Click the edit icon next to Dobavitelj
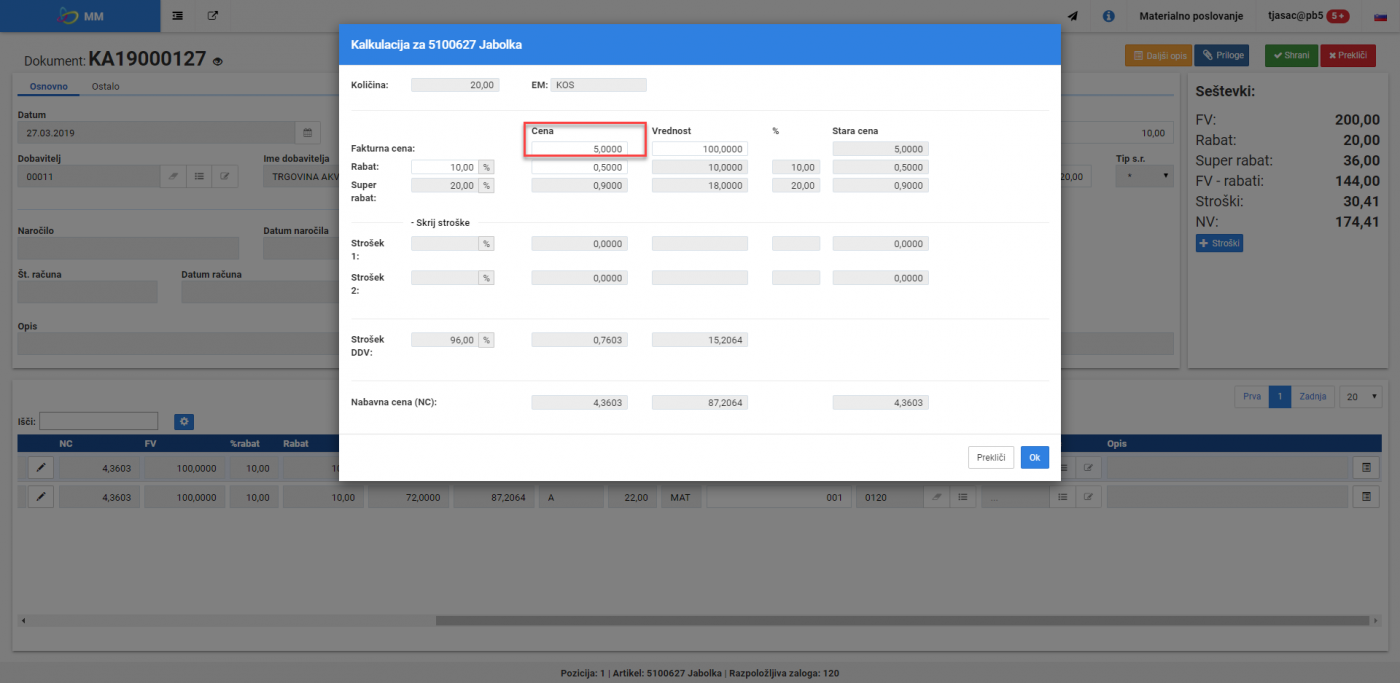 (225, 176)
